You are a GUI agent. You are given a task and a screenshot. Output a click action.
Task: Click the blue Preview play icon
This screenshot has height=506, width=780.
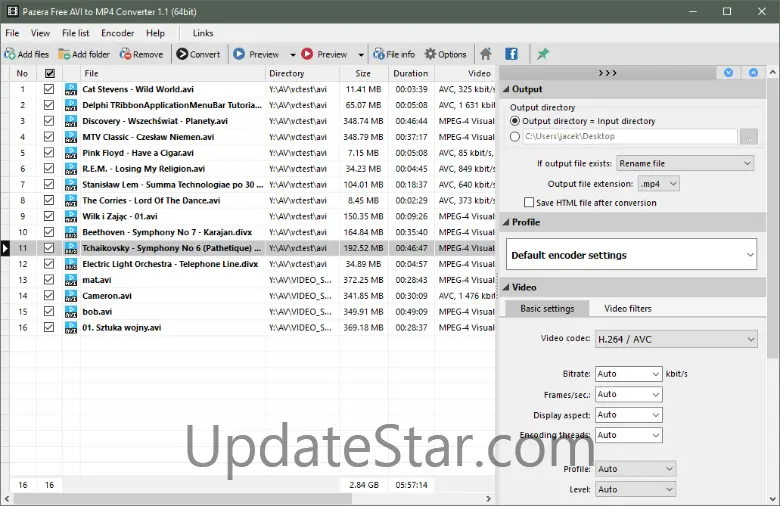click(x=239, y=54)
